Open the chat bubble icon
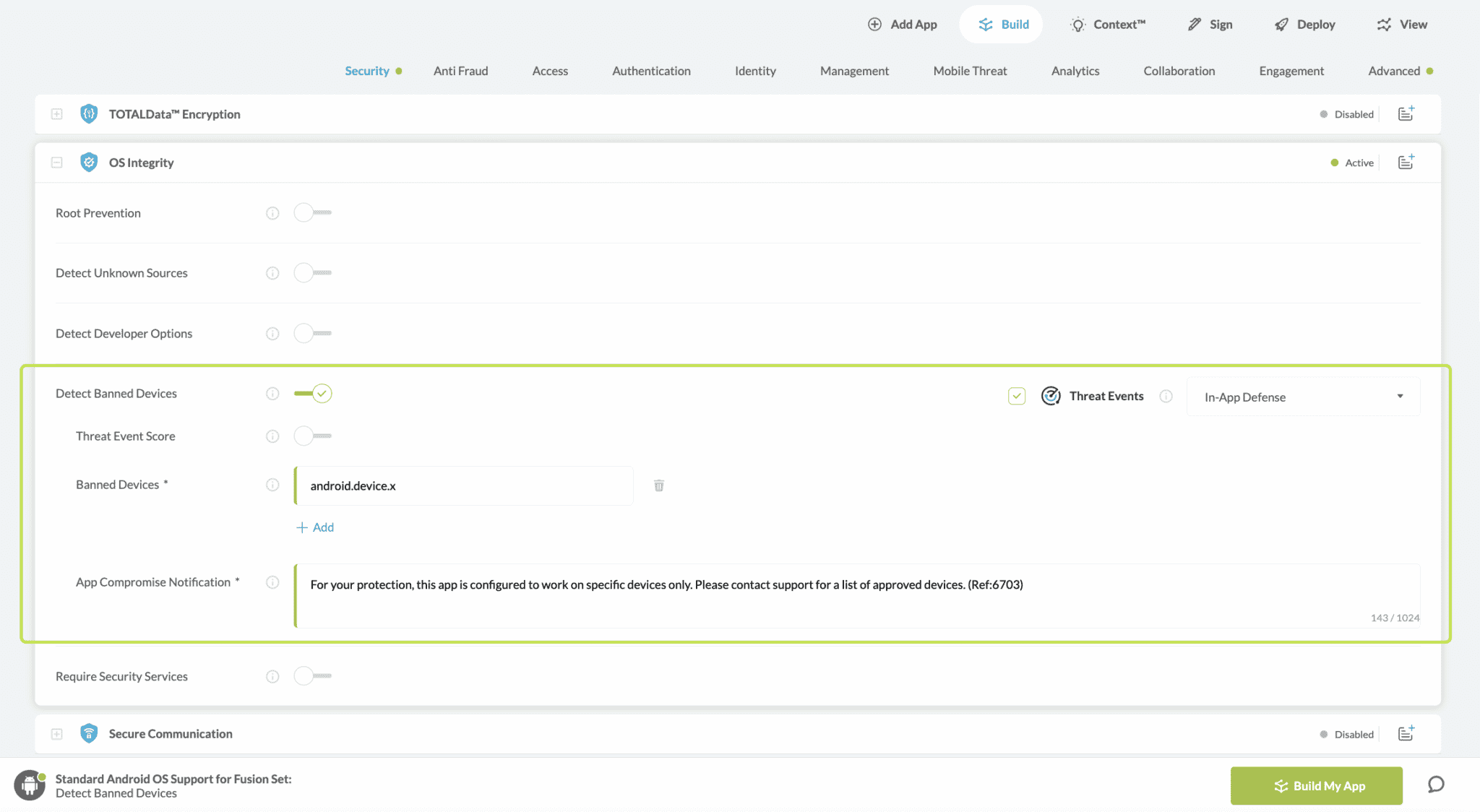Viewport: 1480px width, 812px height. 1436,785
